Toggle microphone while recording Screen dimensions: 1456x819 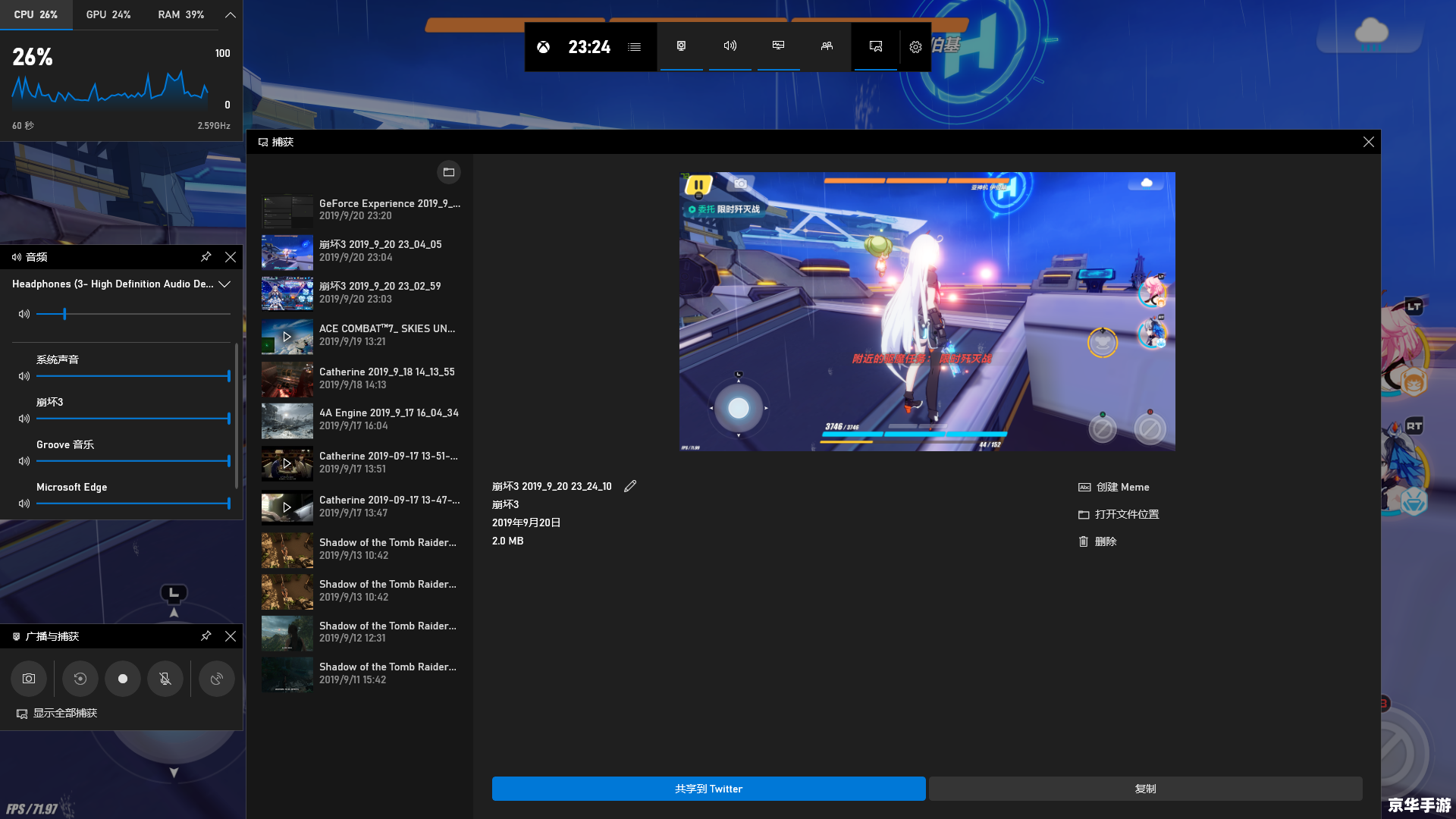[x=165, y=679]
